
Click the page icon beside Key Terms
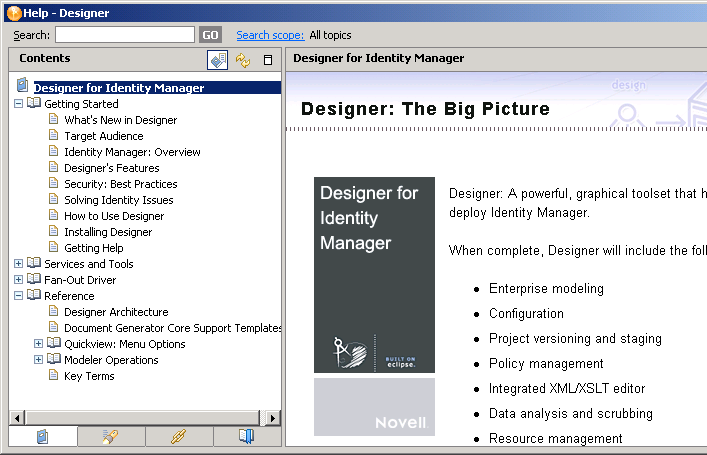[x=54, y=375]
